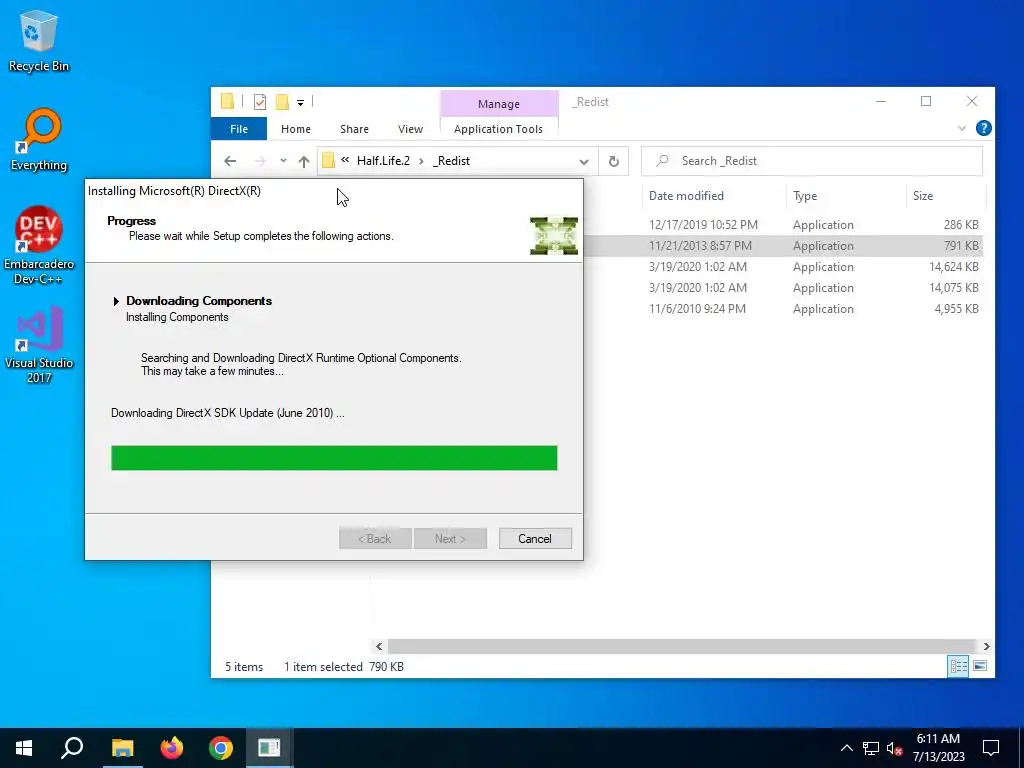Click the Explorer title bar folder icon

point(227,101)
